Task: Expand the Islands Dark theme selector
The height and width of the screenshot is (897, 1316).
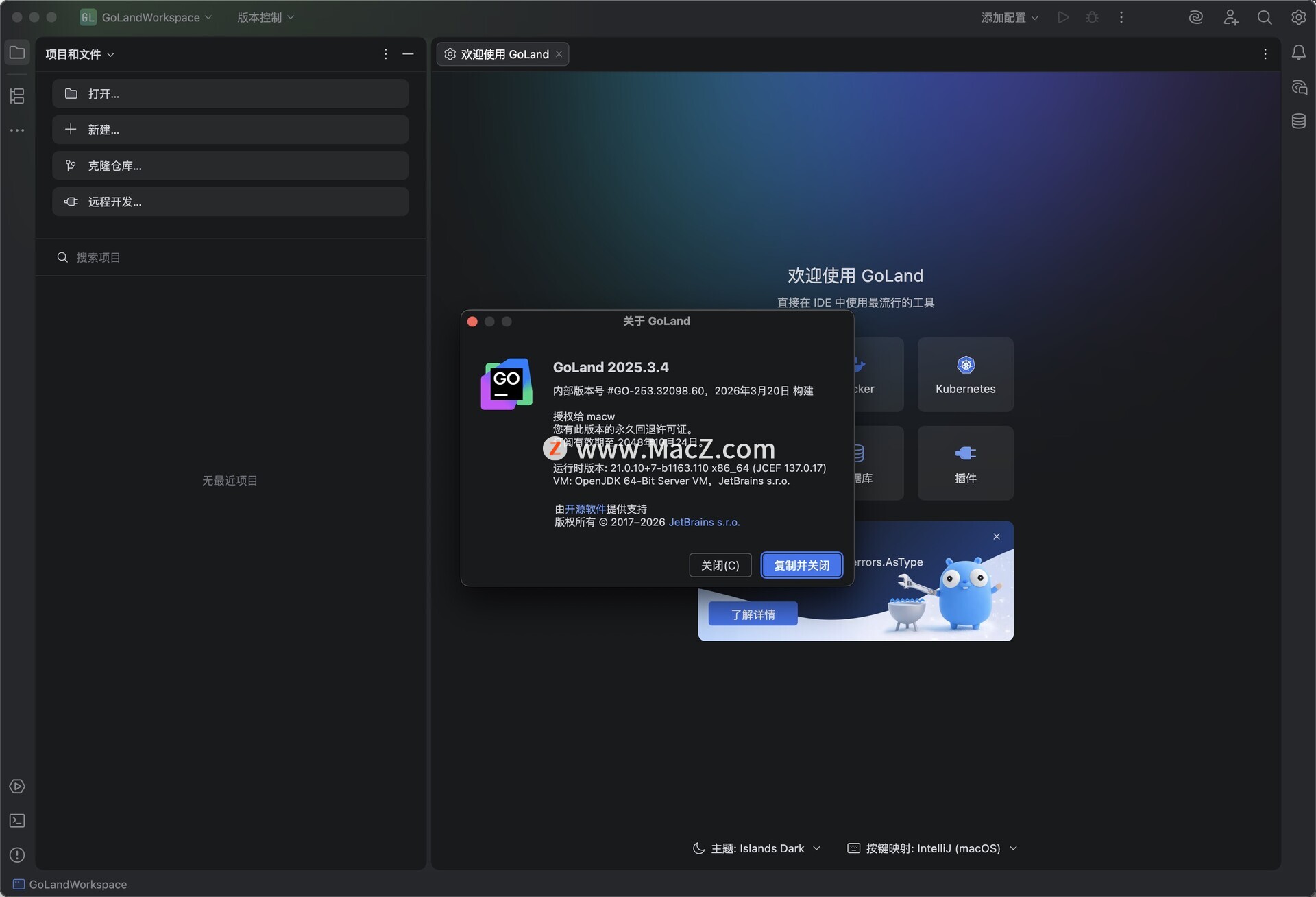Action: [757, 848]
